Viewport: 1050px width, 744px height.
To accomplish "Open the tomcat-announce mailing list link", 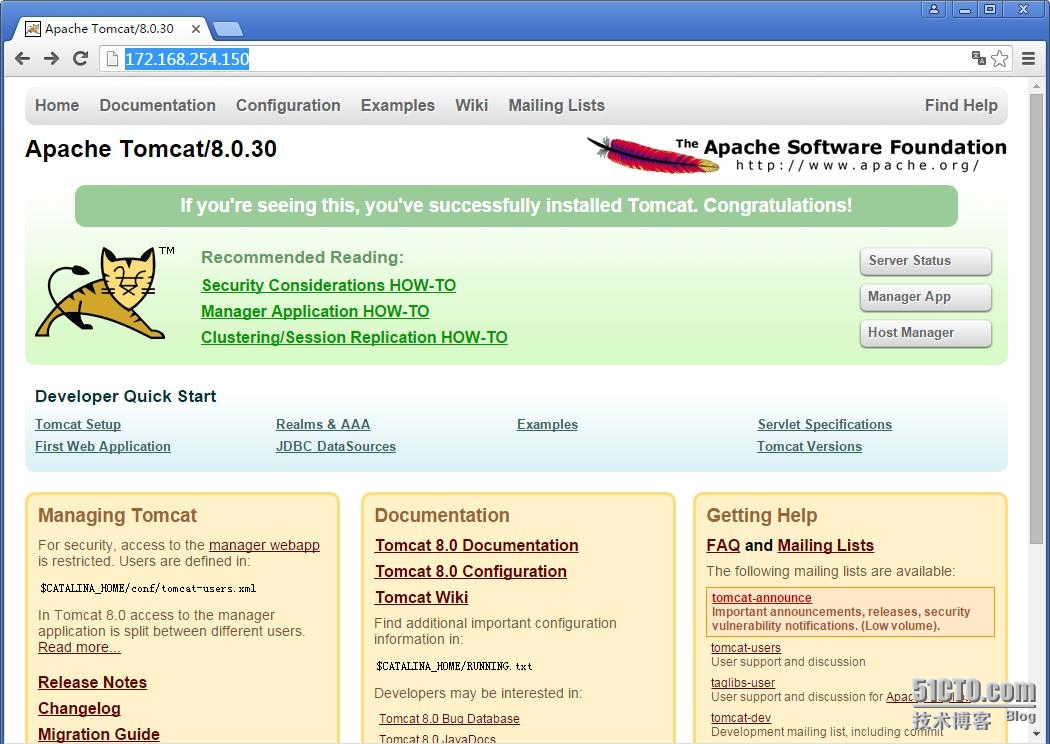I will (761, 598).
